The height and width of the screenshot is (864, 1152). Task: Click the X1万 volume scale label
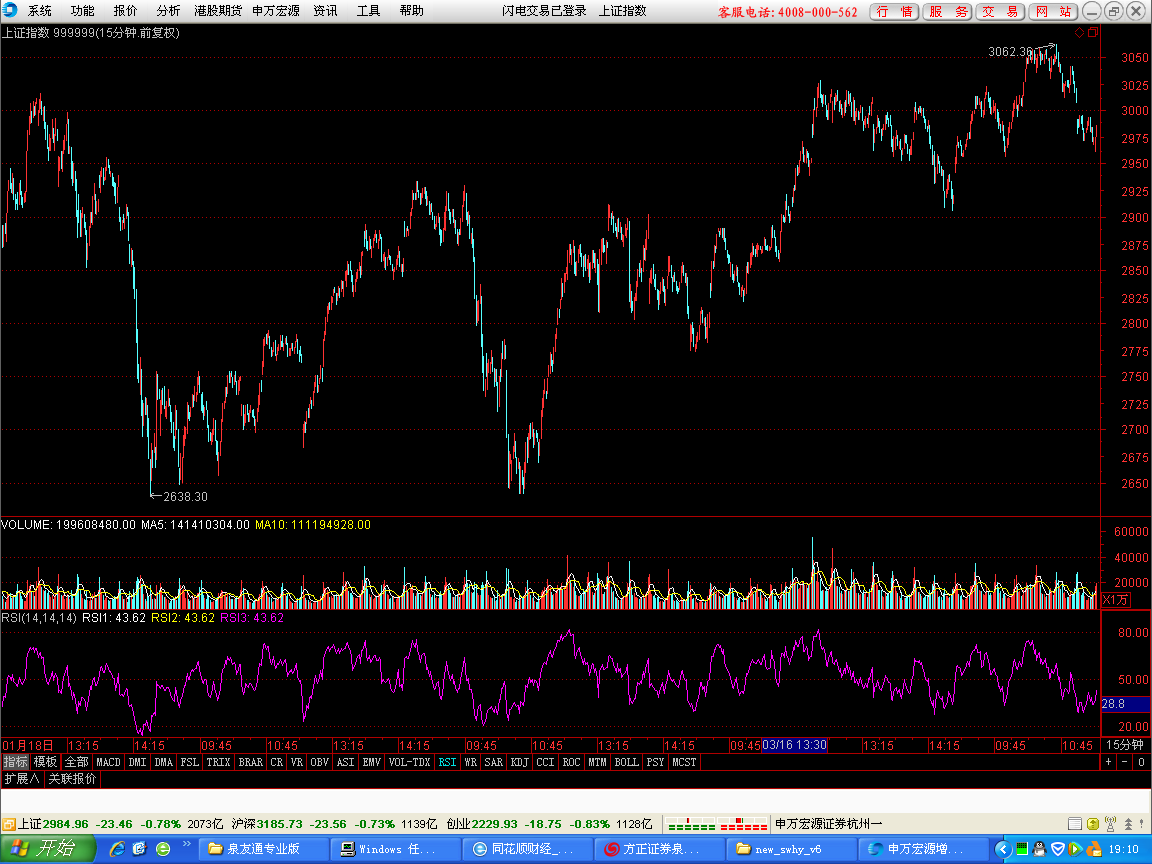1115,600
